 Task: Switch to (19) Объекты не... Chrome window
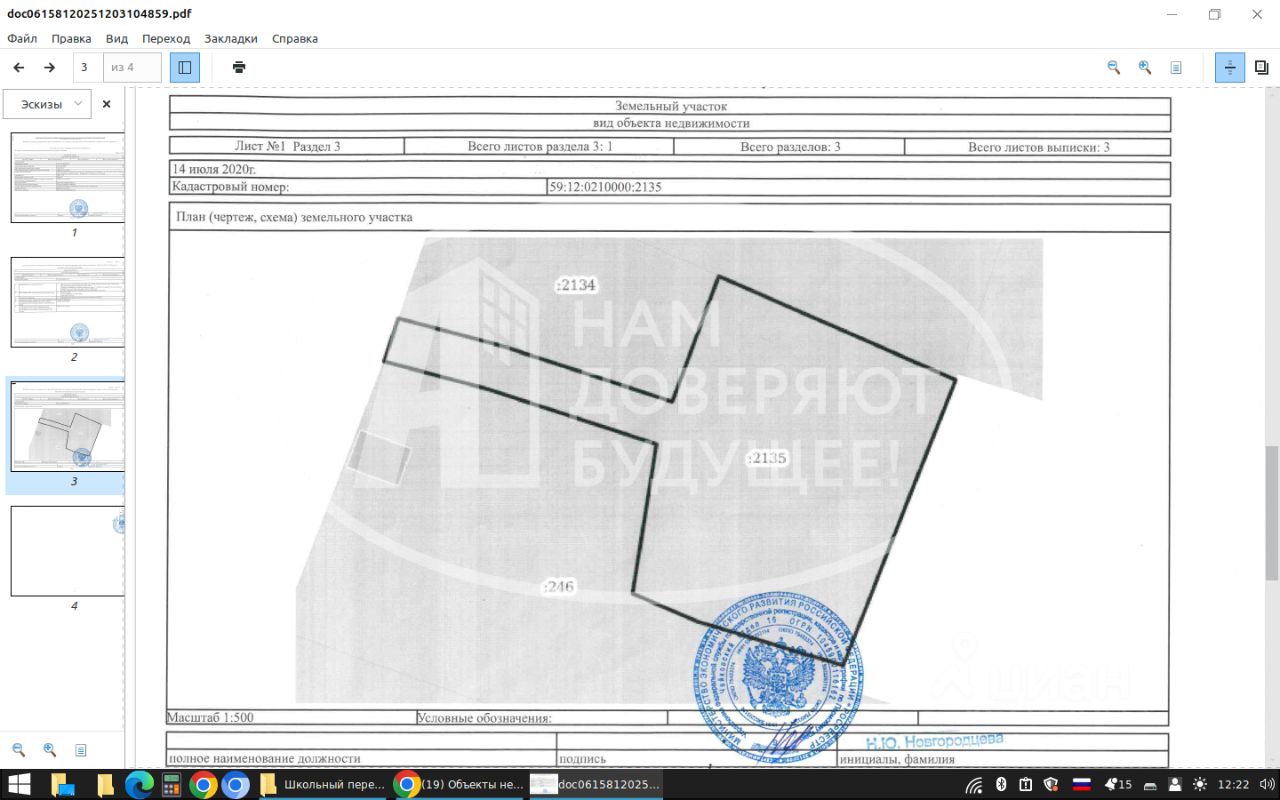(x=459, y=784)
